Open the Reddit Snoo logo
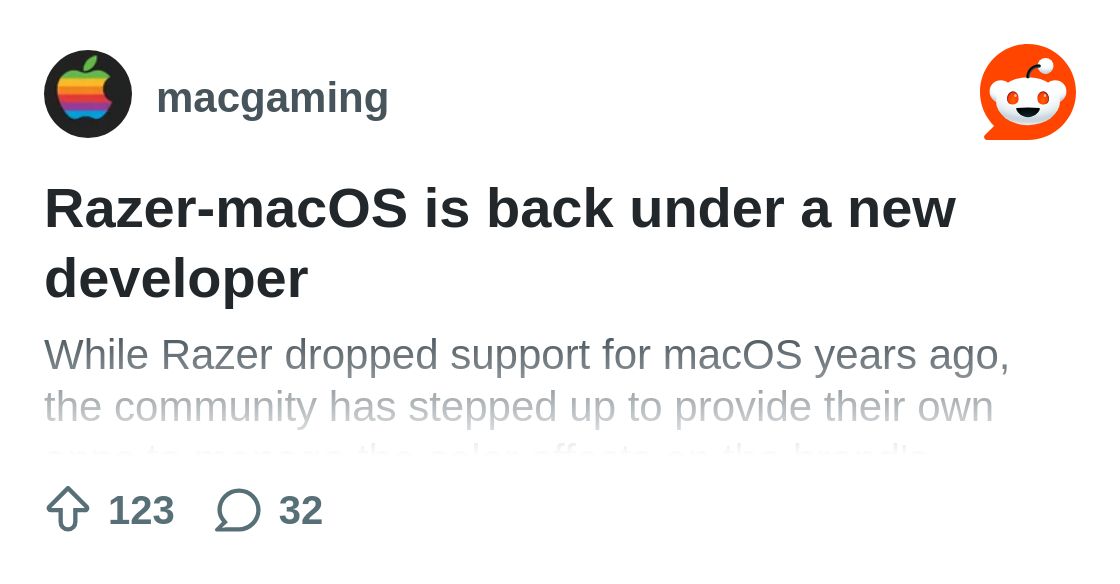The height and width of the screenshot is (584, 1120). pyautogui.click(x=1028, y=92)
